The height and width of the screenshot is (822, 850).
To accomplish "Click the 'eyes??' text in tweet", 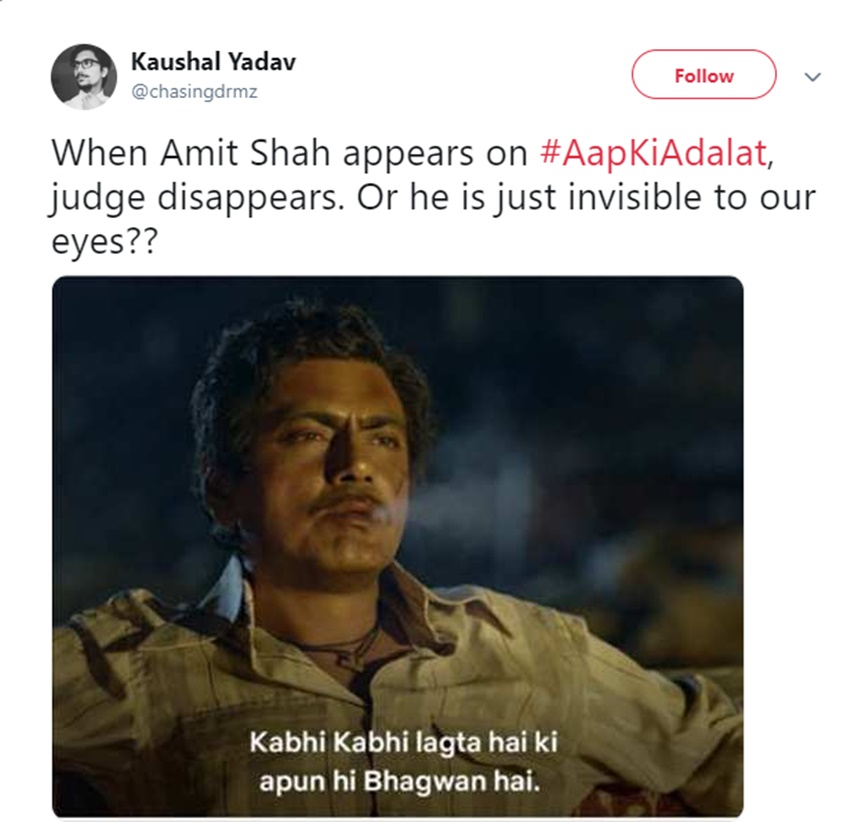I will pos(104,241).
